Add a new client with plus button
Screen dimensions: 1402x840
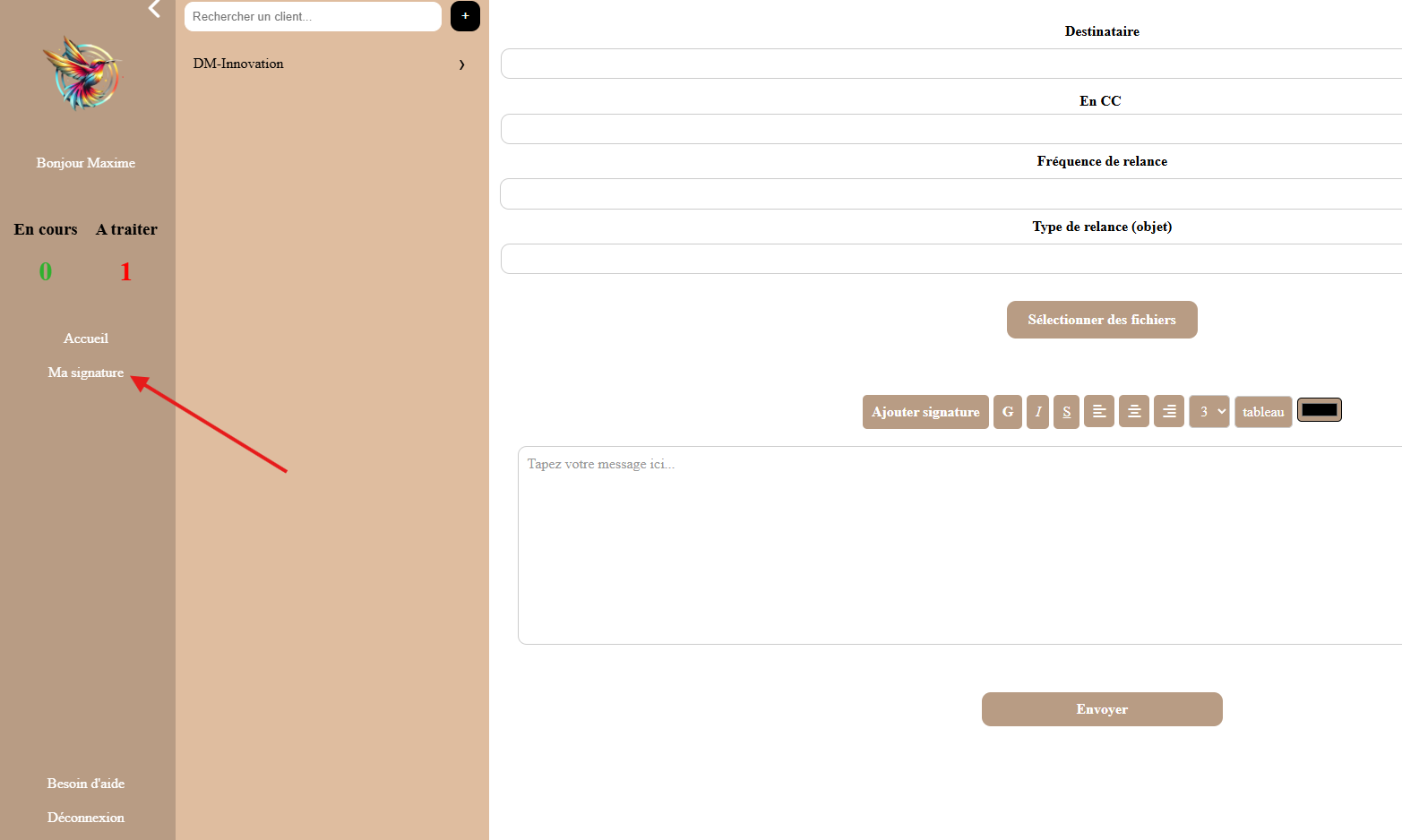tap(465, 16)
